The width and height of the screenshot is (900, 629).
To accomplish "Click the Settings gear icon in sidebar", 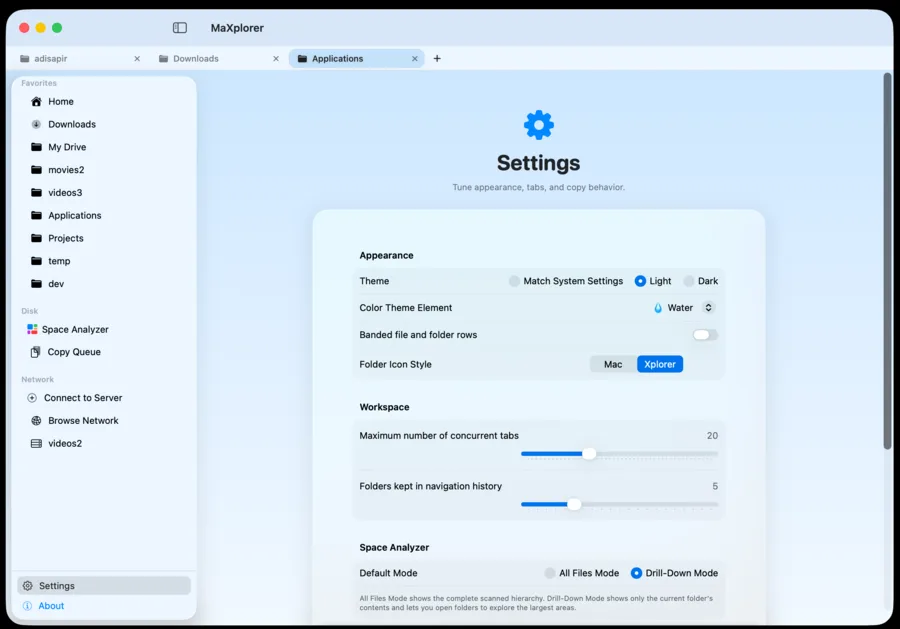I will (27, 585).
